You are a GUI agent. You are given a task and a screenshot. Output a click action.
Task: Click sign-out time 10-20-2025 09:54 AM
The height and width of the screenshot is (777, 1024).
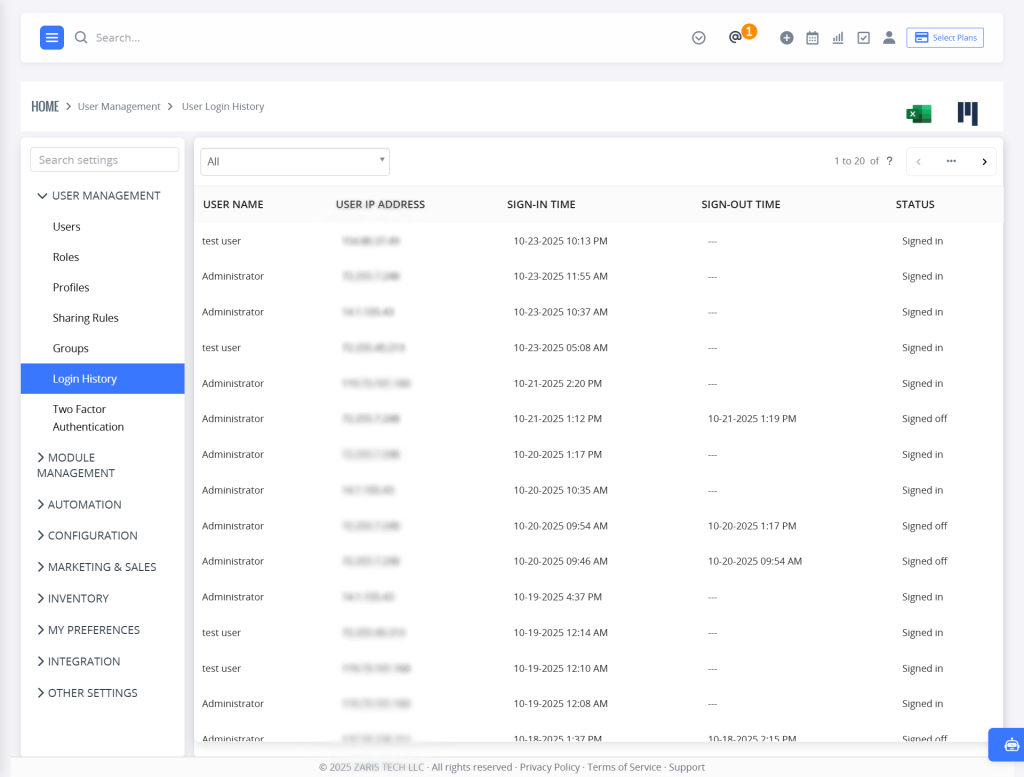(754, 561)
